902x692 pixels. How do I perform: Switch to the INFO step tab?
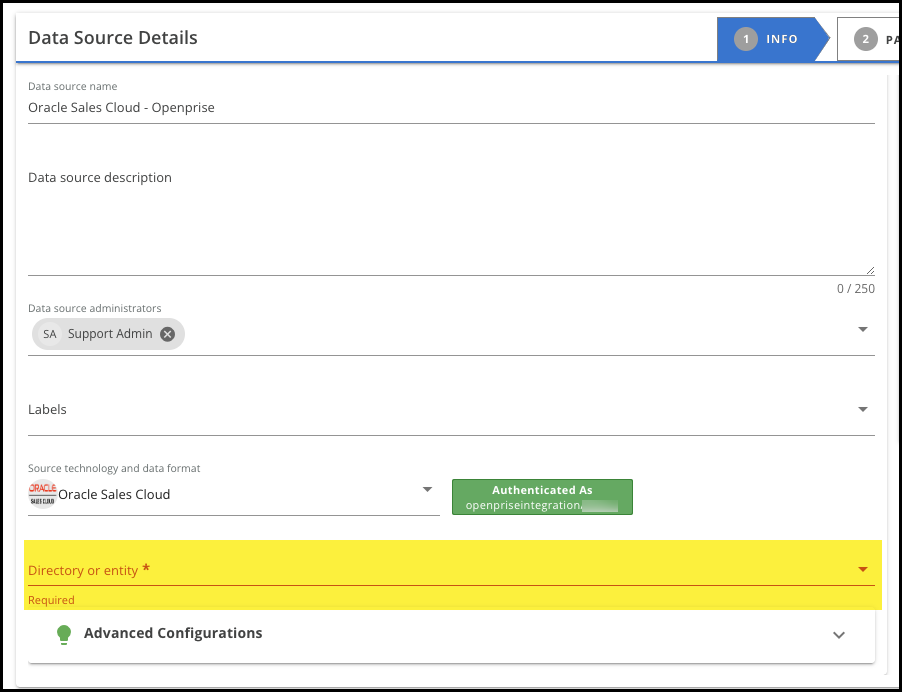tap(781, 39)
